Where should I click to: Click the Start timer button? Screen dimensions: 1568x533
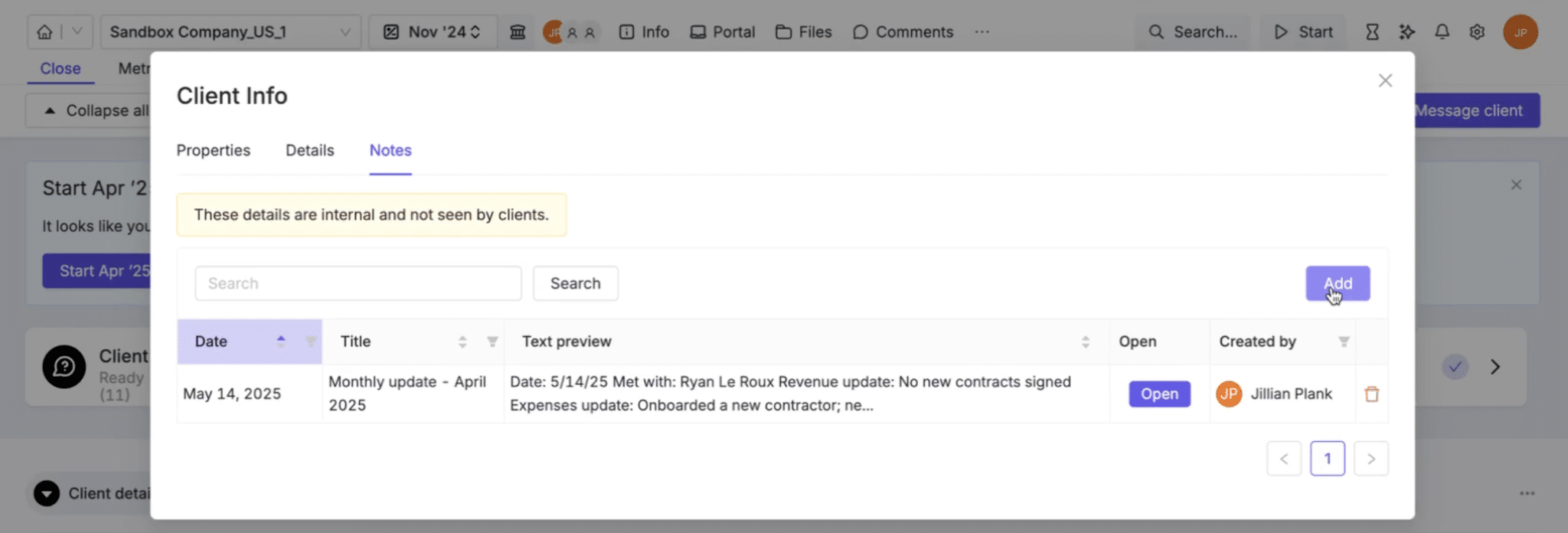pos(1303,32)
